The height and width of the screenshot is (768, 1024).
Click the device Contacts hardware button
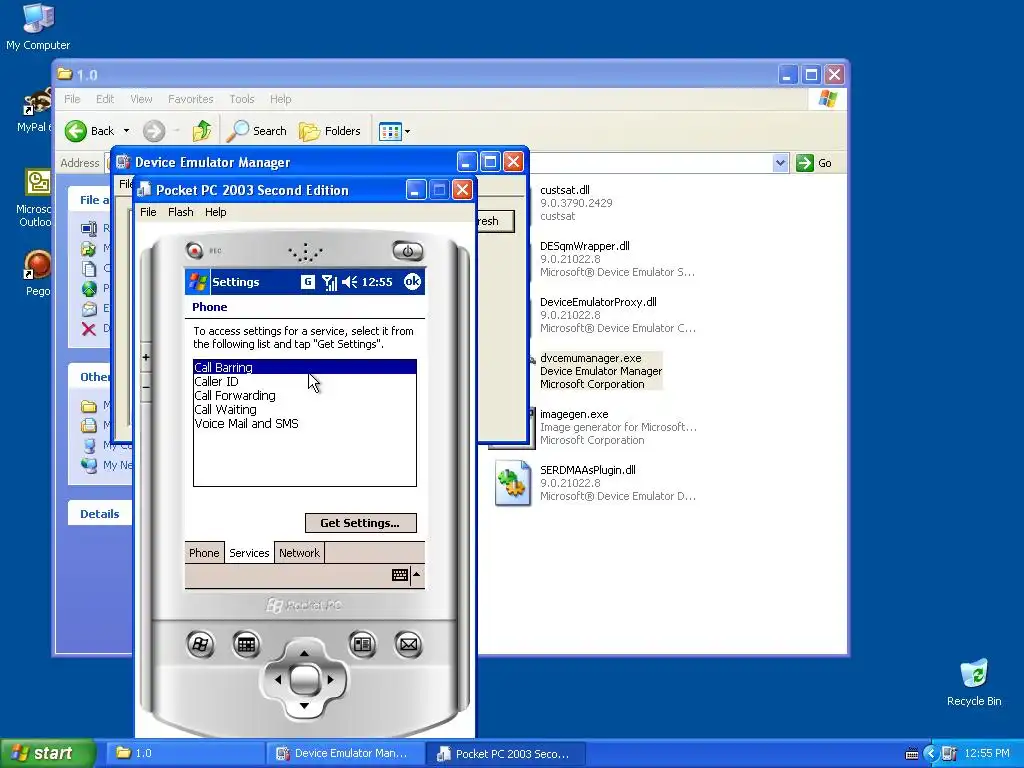pos(362,645)
